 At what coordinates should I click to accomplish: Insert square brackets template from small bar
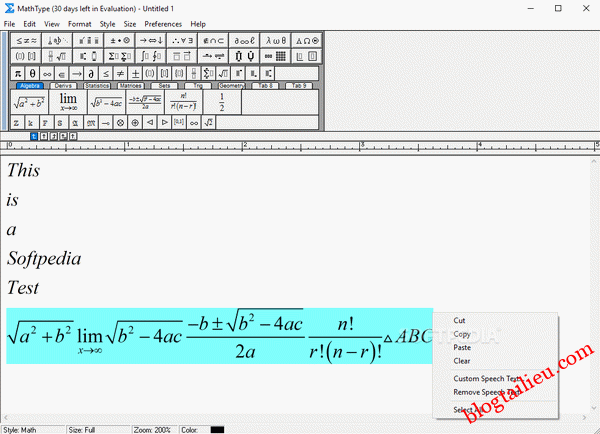tap(164, 73)
